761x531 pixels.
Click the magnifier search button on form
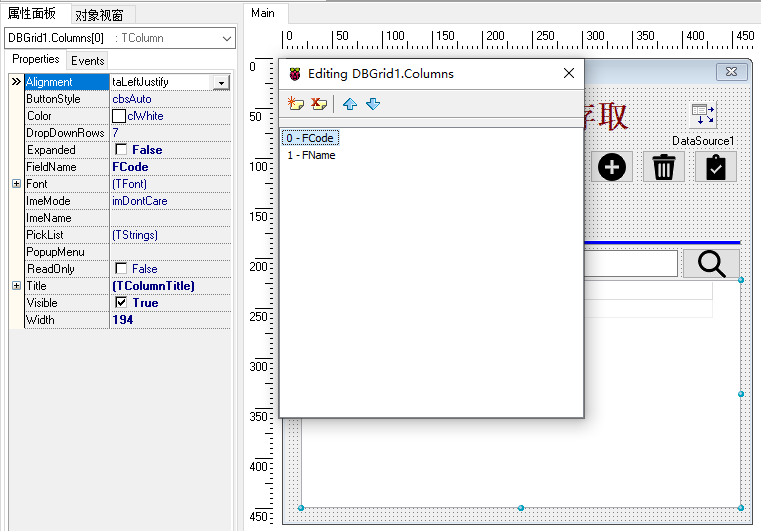[x=711, y=264]
